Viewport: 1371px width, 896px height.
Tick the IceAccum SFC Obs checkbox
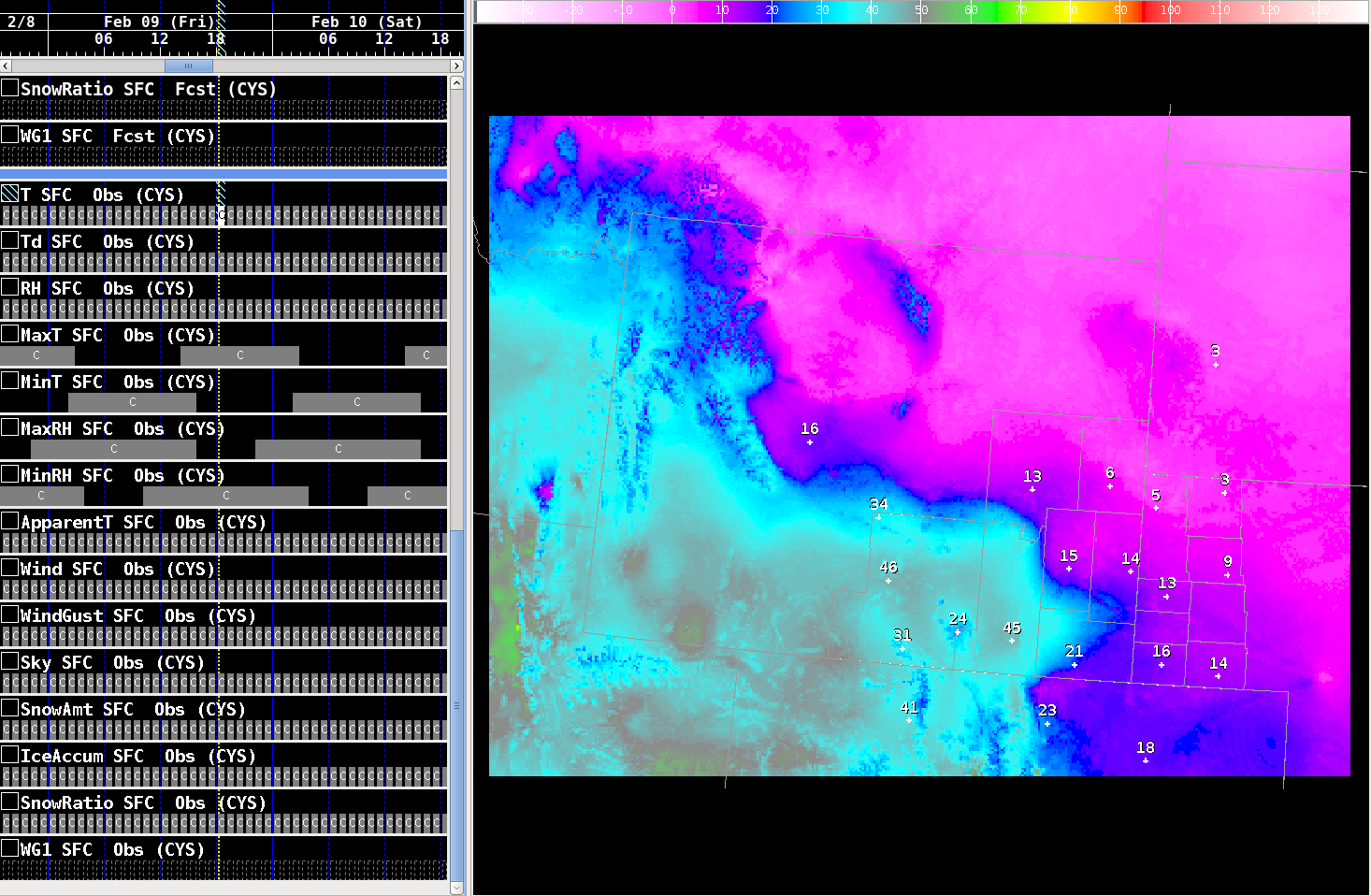click(x=10, y=755)
